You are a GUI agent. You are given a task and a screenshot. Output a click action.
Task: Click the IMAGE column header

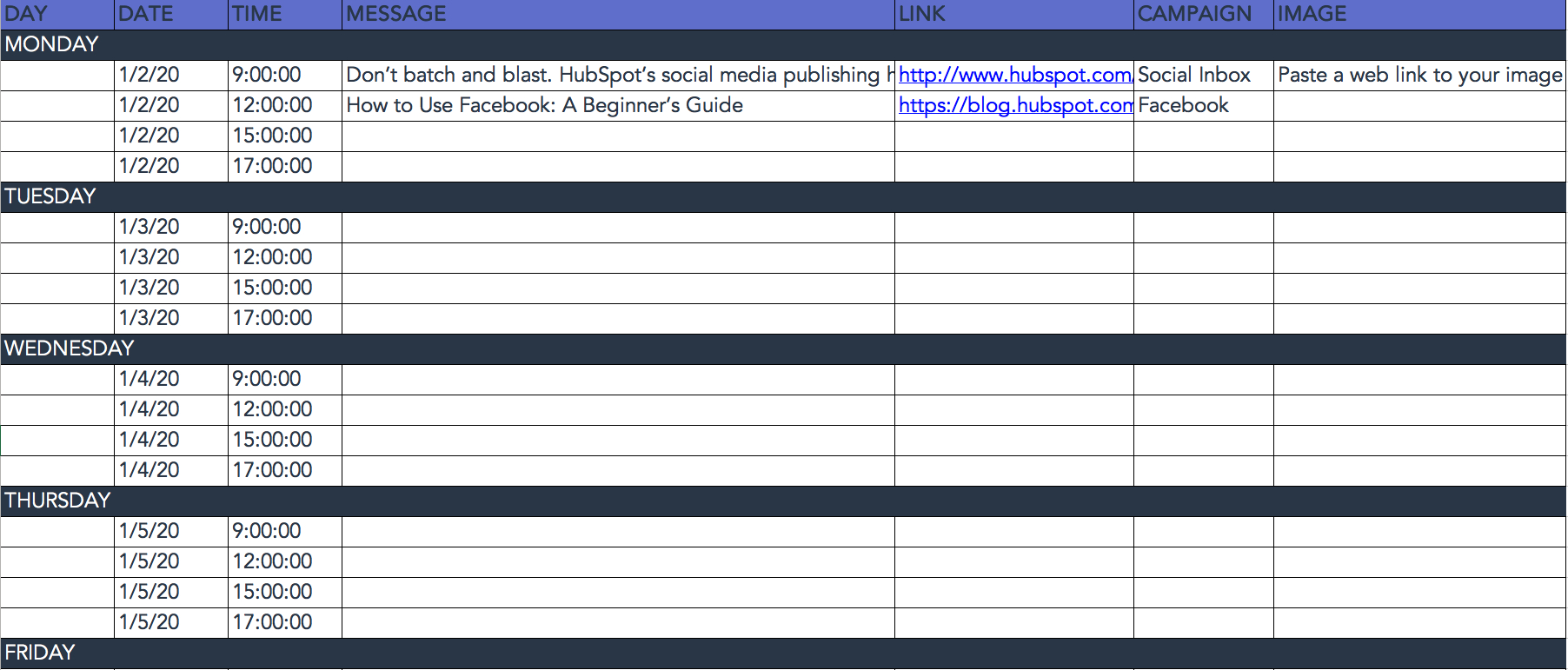click(1419, 14)
